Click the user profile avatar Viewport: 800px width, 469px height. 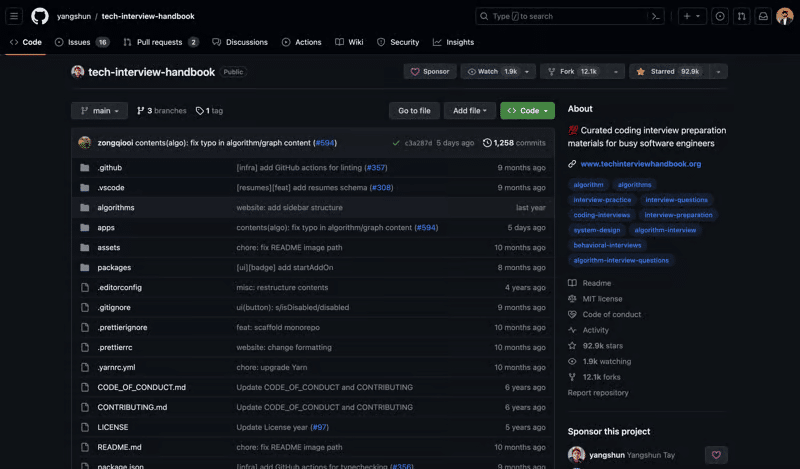click(x=785, y=16)
